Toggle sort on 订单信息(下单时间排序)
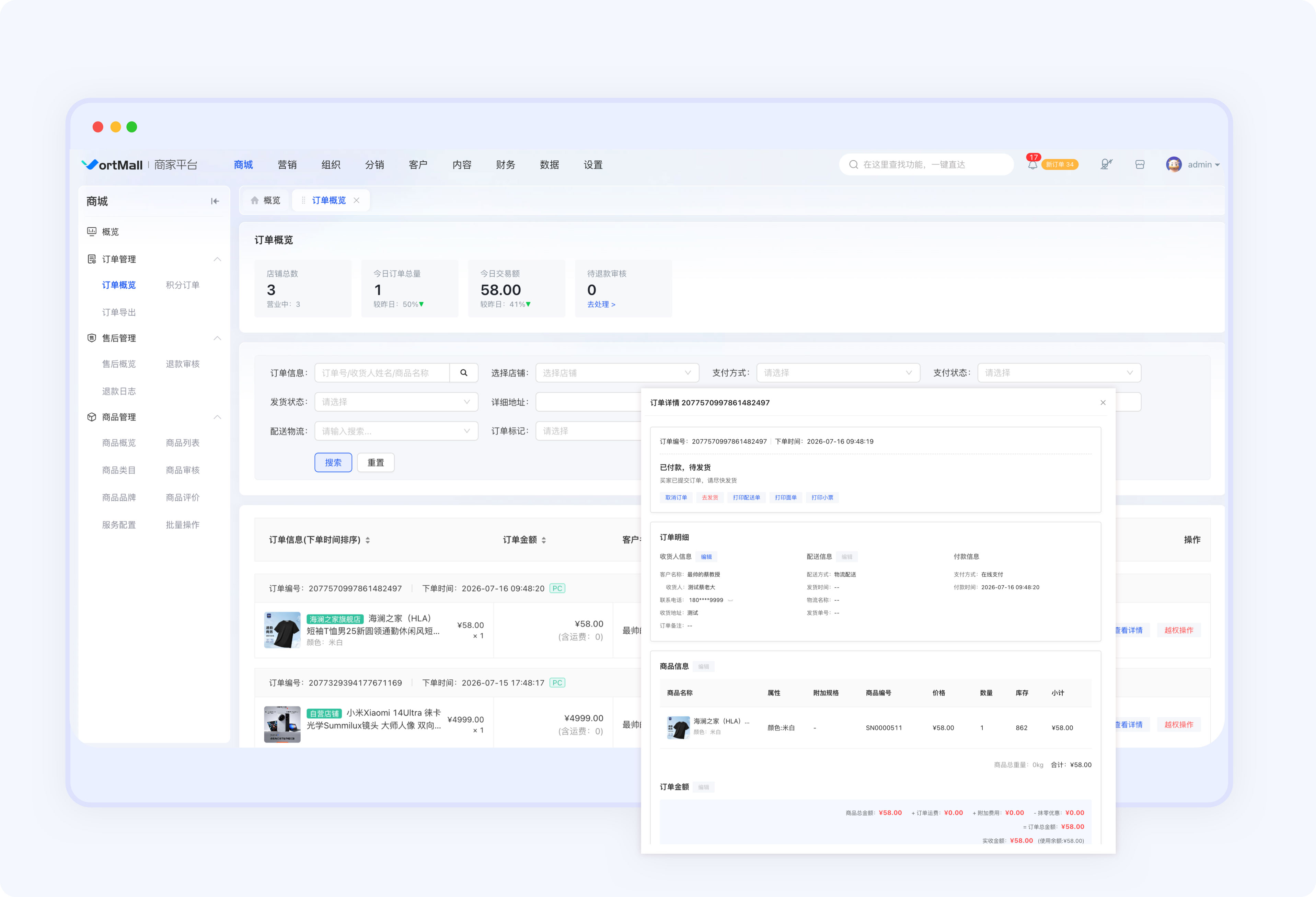The height and width of the screenshot is (897, 1316). [x=368, y=540]
